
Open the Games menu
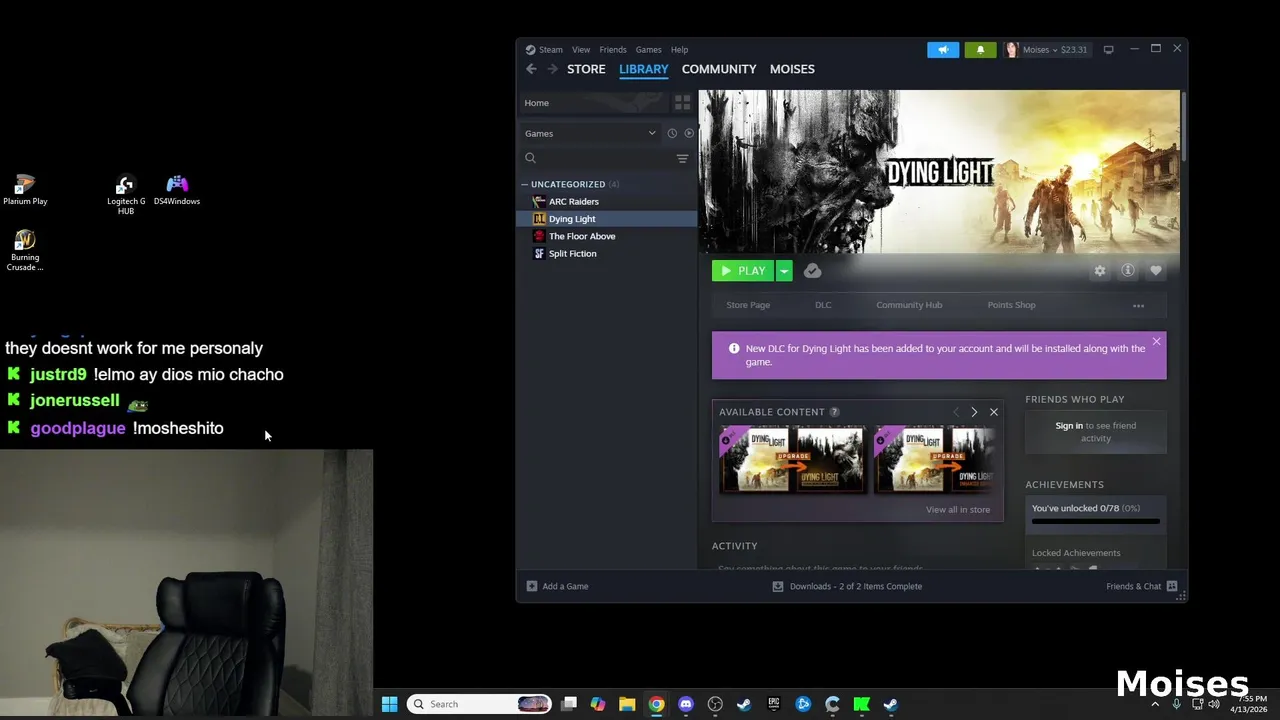click(x=649, y=49)
